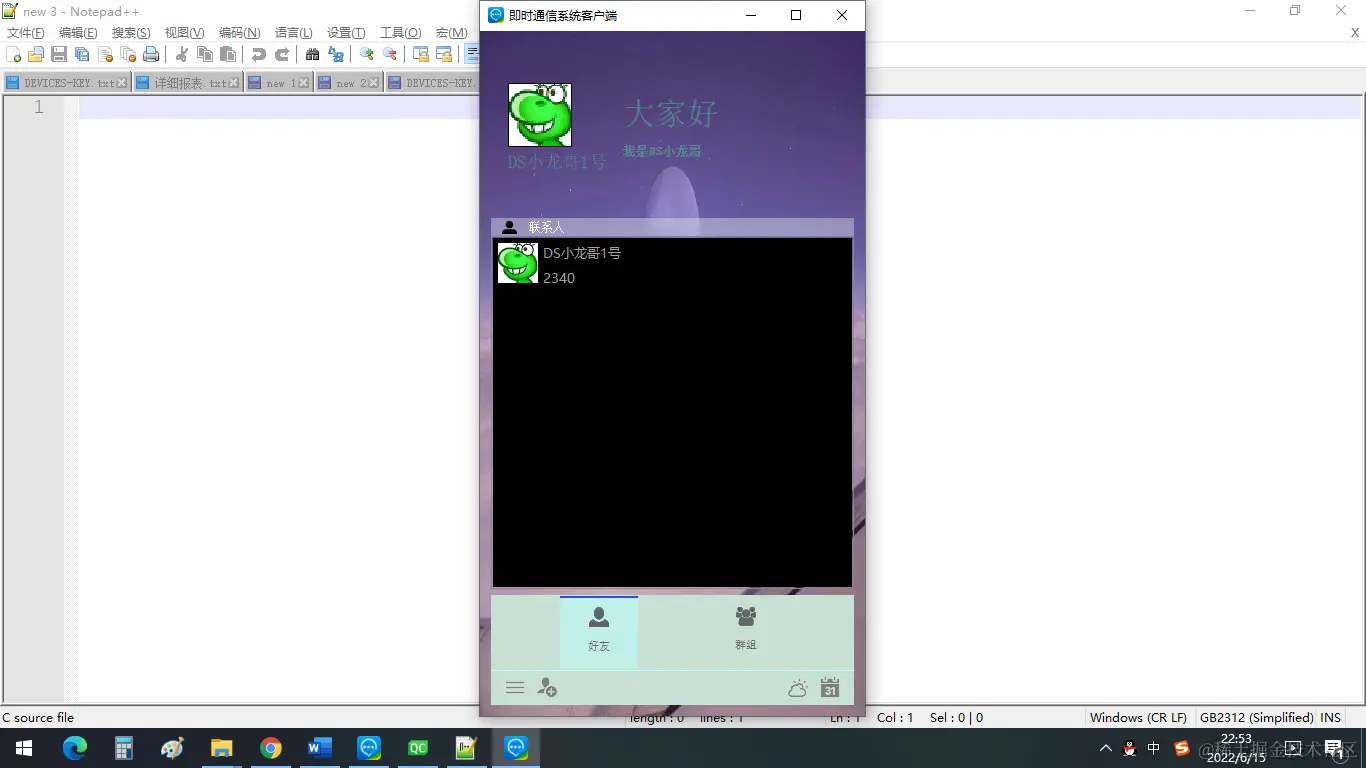Open the weather icon in chat client

[x=797, y=687]
